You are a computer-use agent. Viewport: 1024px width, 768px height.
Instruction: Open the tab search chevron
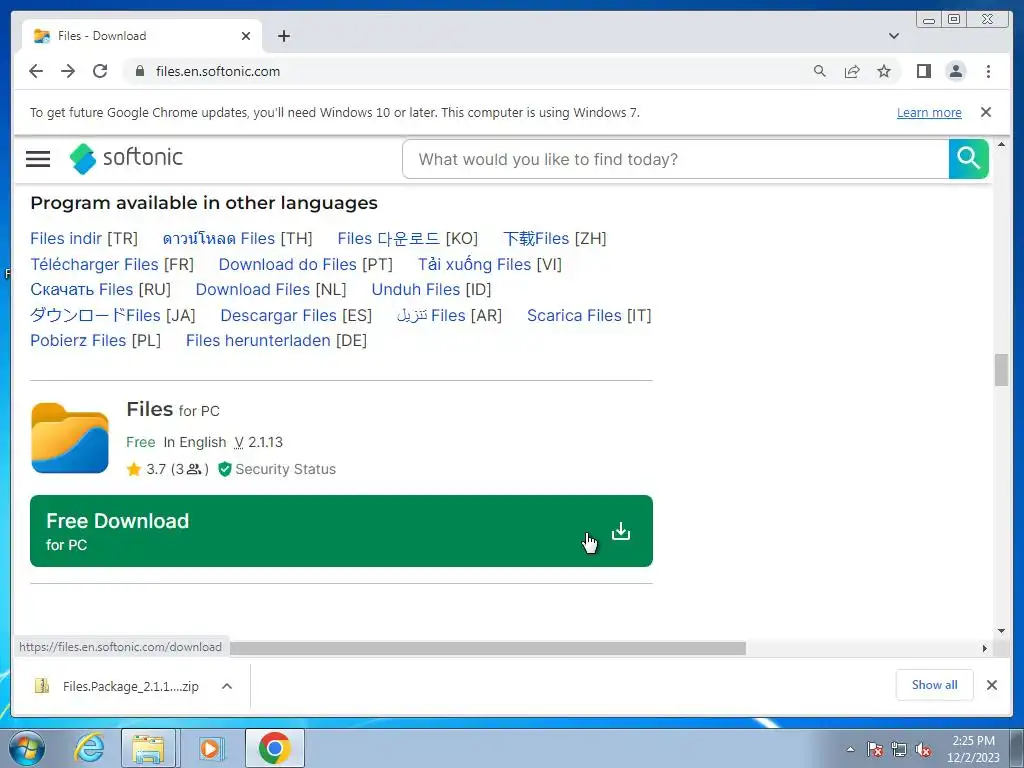(894, 36)
